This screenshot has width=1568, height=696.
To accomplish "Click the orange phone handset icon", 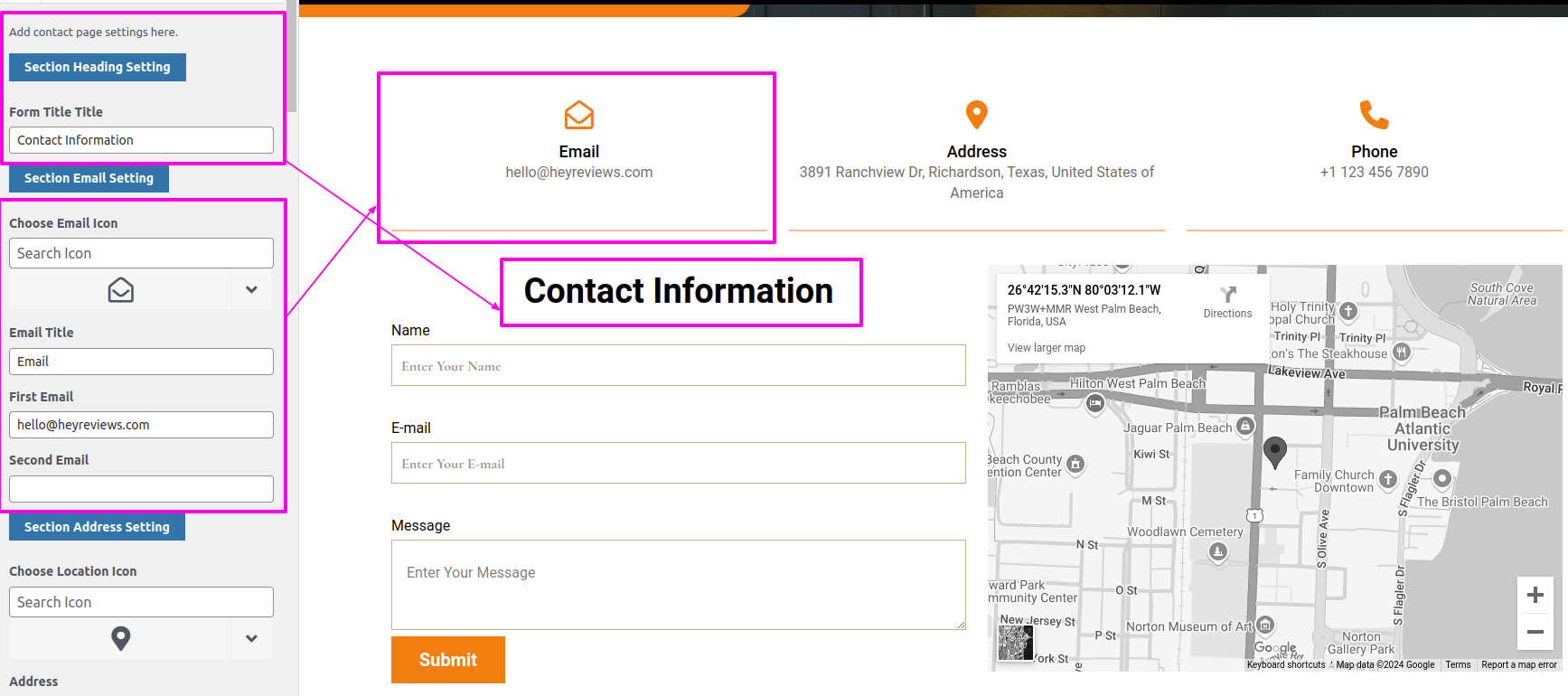I will 1374,115.
